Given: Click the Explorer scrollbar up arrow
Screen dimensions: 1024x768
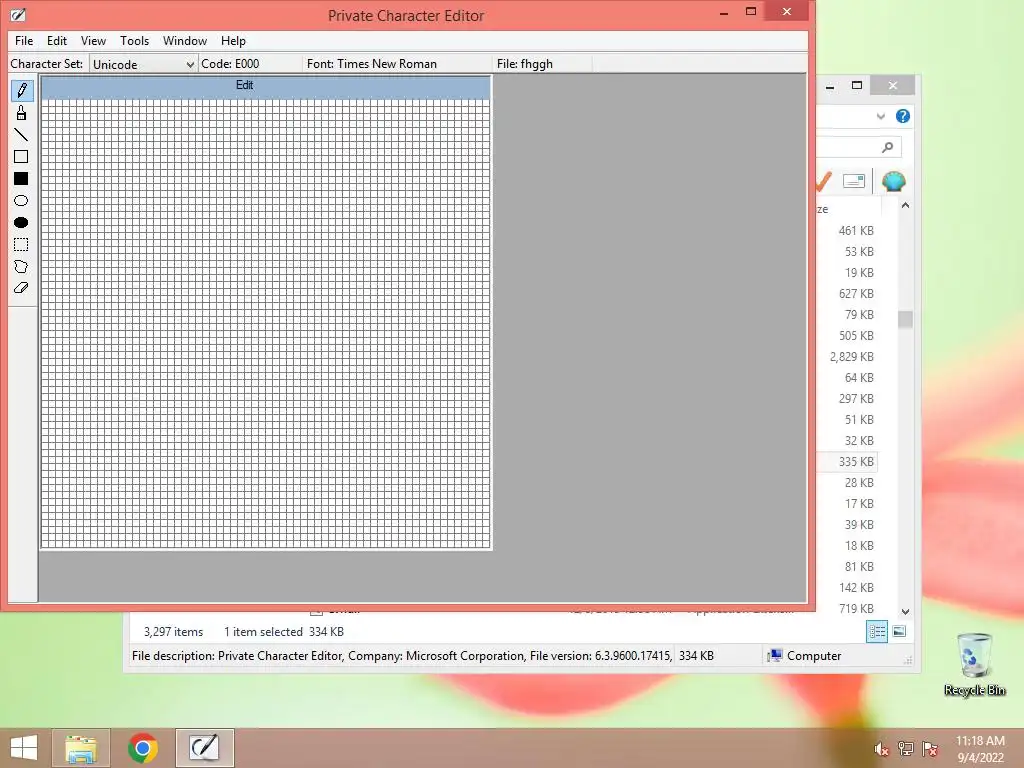Looking at the screenshot, I should point(905,205).
